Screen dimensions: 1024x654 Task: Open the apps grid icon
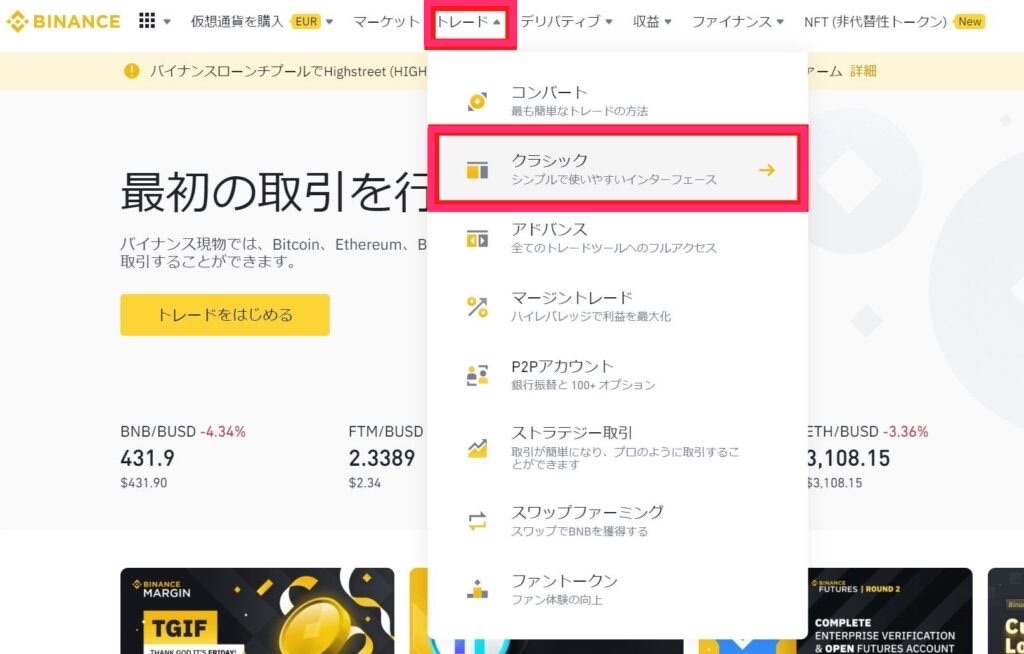pyautogui.click(x=147, y=21)
